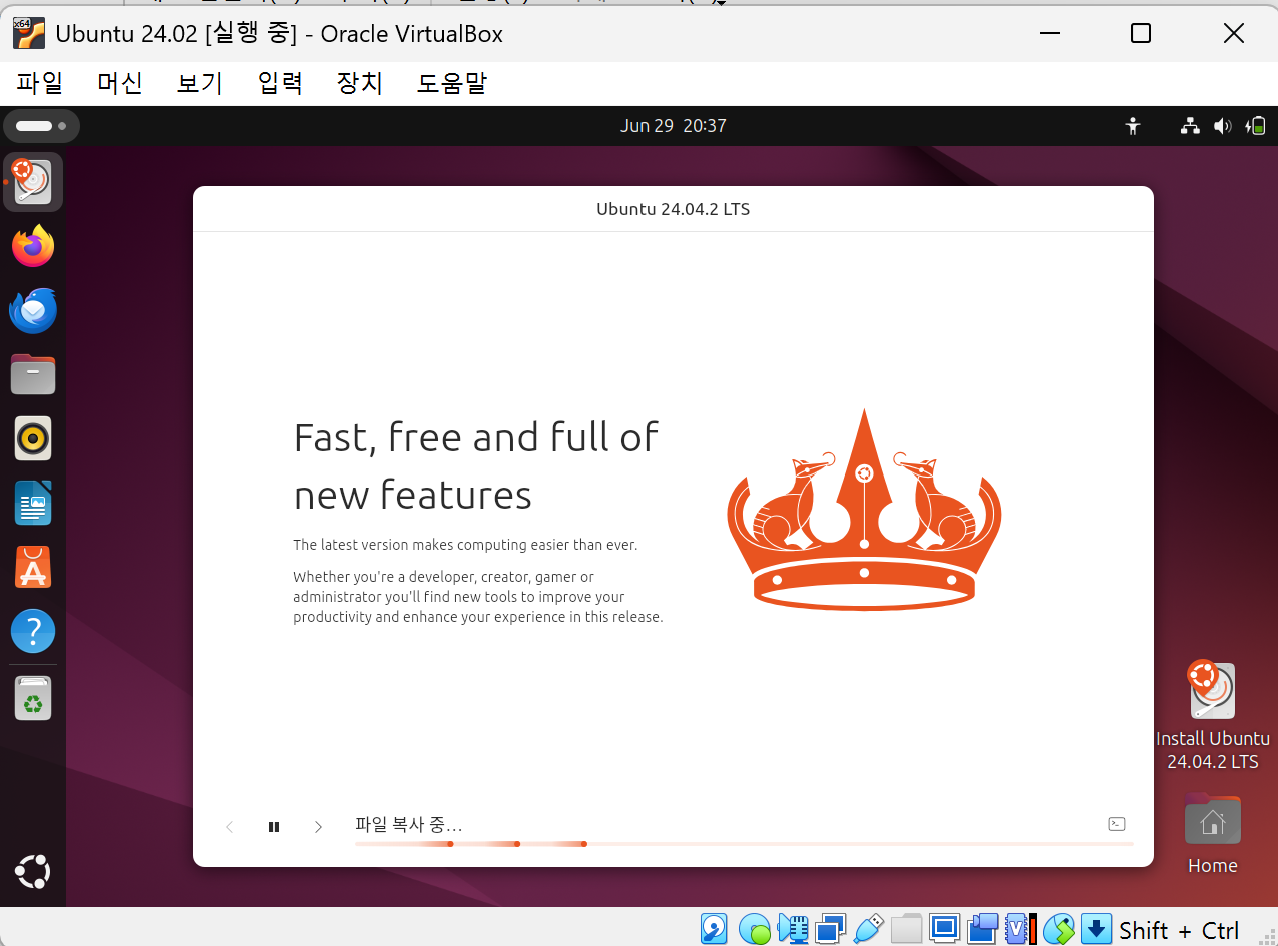The image size is (1278, 946).
Task: Click the volume speaker icon in top bar
Action: (x=1222, y=126)
